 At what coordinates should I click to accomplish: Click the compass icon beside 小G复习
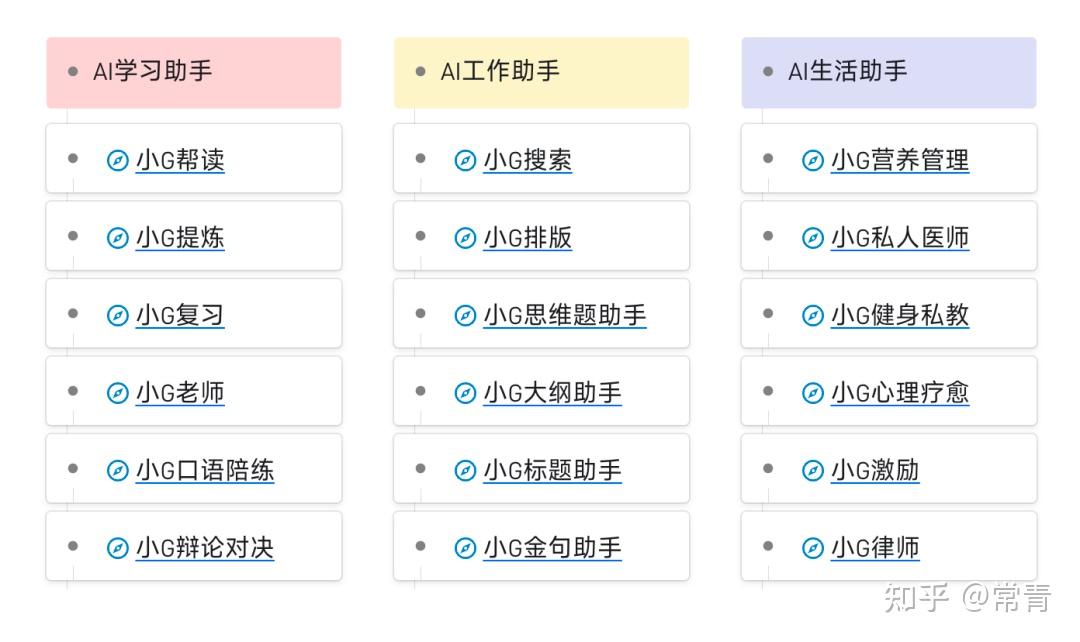118,315
